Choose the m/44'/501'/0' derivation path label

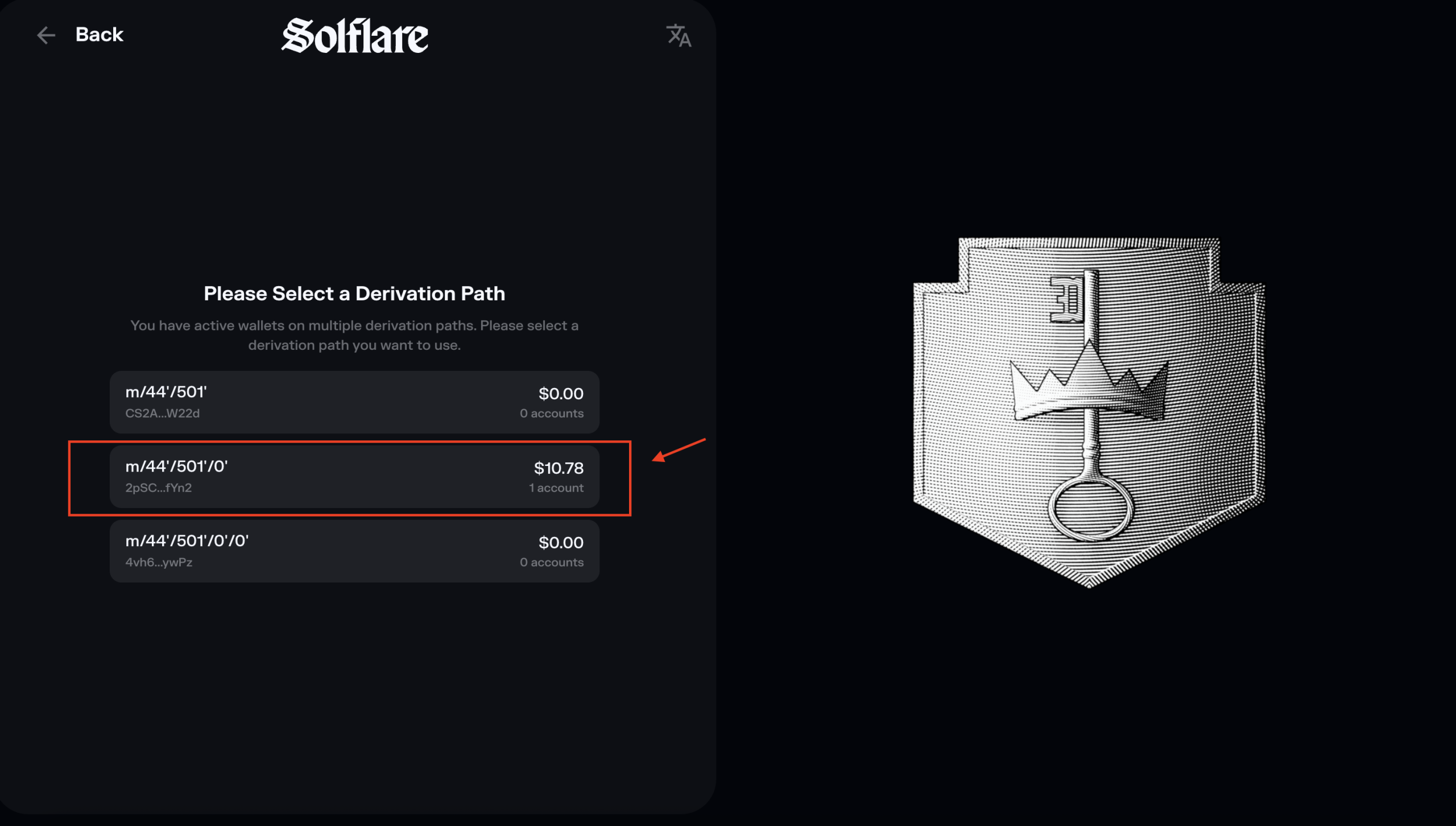(x=176, y=466)
